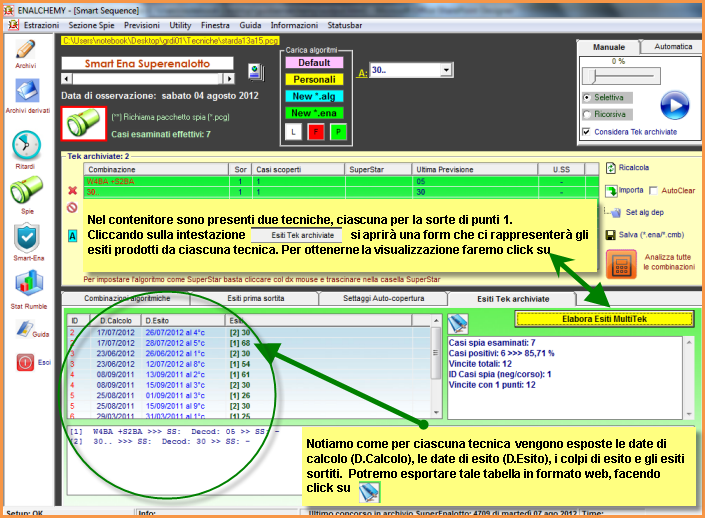Open the Esiti Tek archiviate tab

pyautogui.click(x=513, y=299)
